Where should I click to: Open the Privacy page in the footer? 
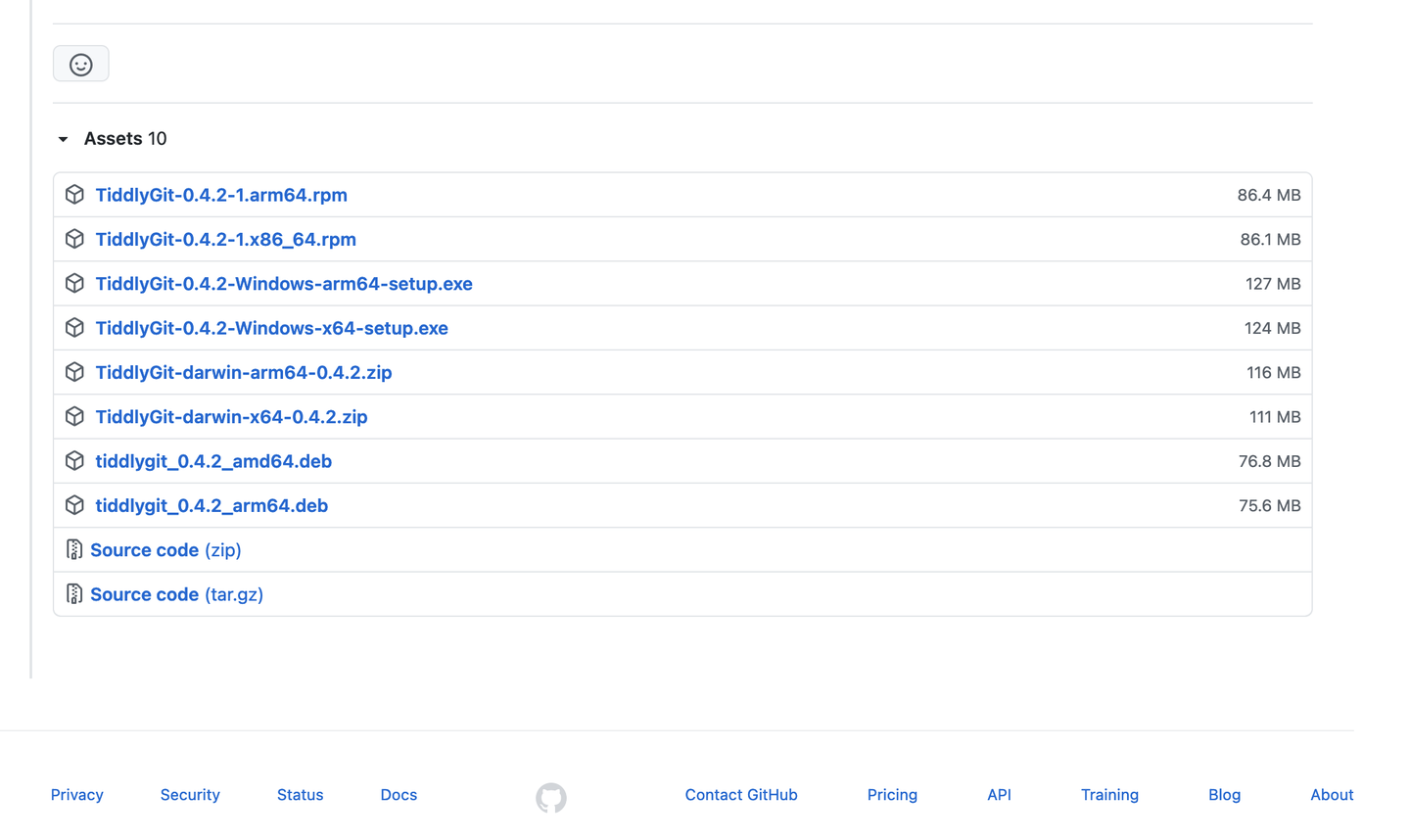76,794
